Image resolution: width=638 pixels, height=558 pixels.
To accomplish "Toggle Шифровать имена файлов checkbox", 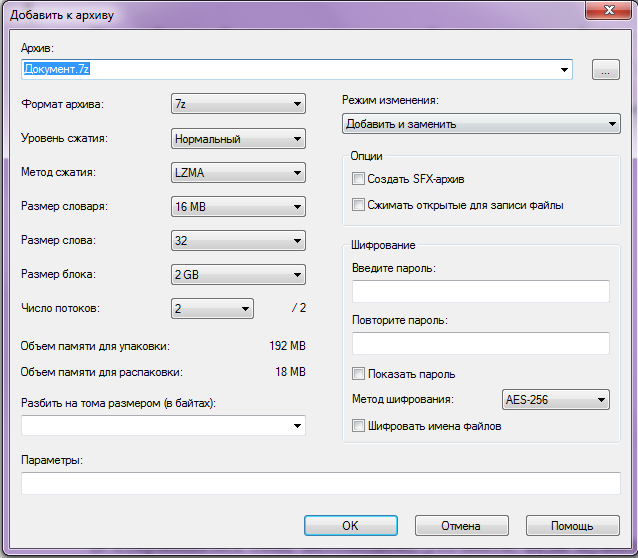I will point(358,426).
